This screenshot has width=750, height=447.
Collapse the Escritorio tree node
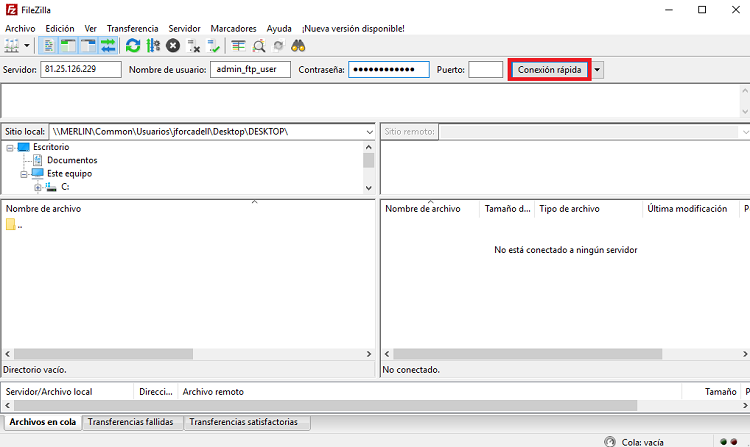coord(10,148)
